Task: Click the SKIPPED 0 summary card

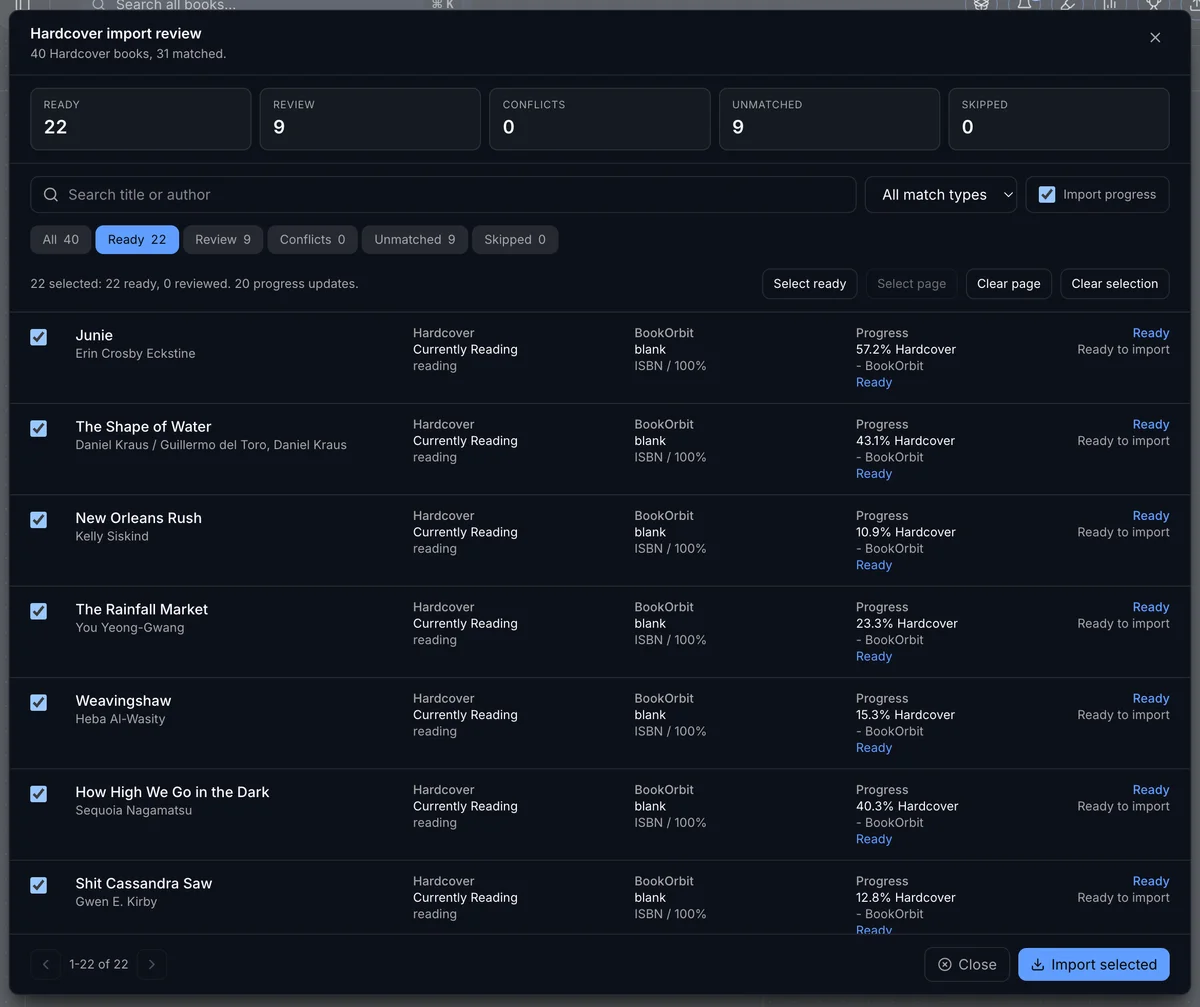Action: click(1059, 119)
